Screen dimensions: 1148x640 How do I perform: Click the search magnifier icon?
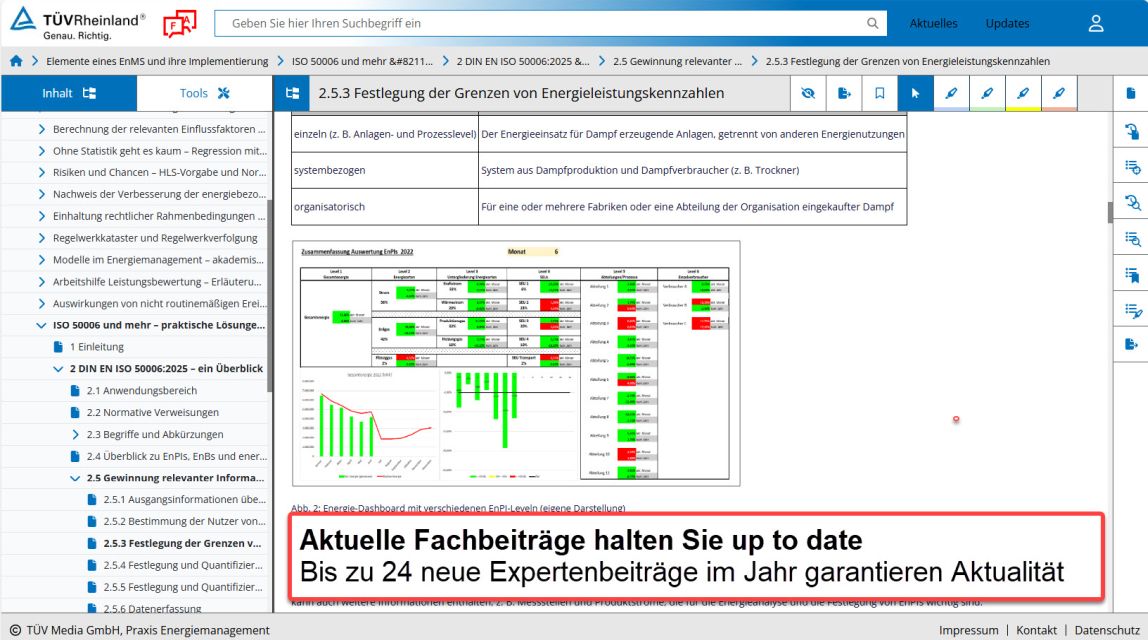tap(873, 23)
